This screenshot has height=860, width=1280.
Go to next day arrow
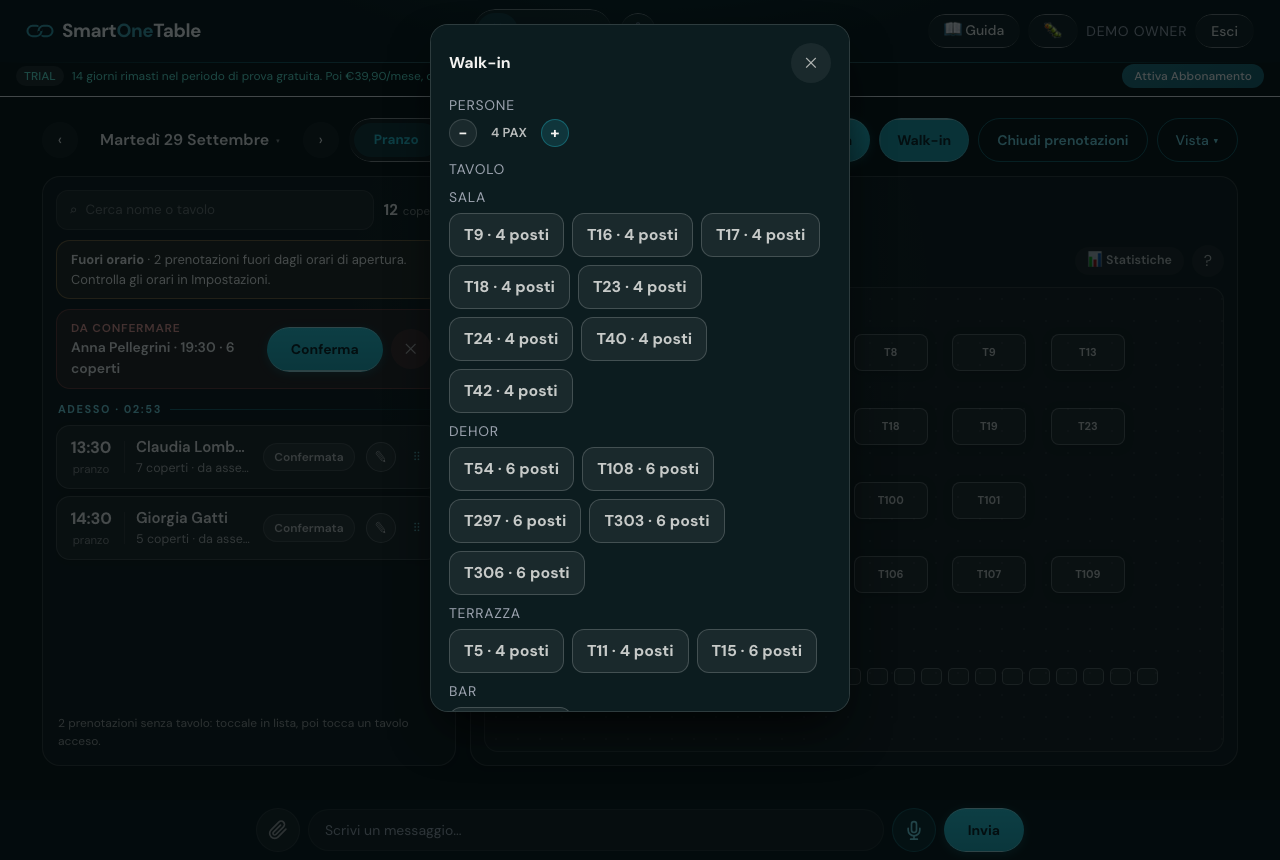[320, 140]
